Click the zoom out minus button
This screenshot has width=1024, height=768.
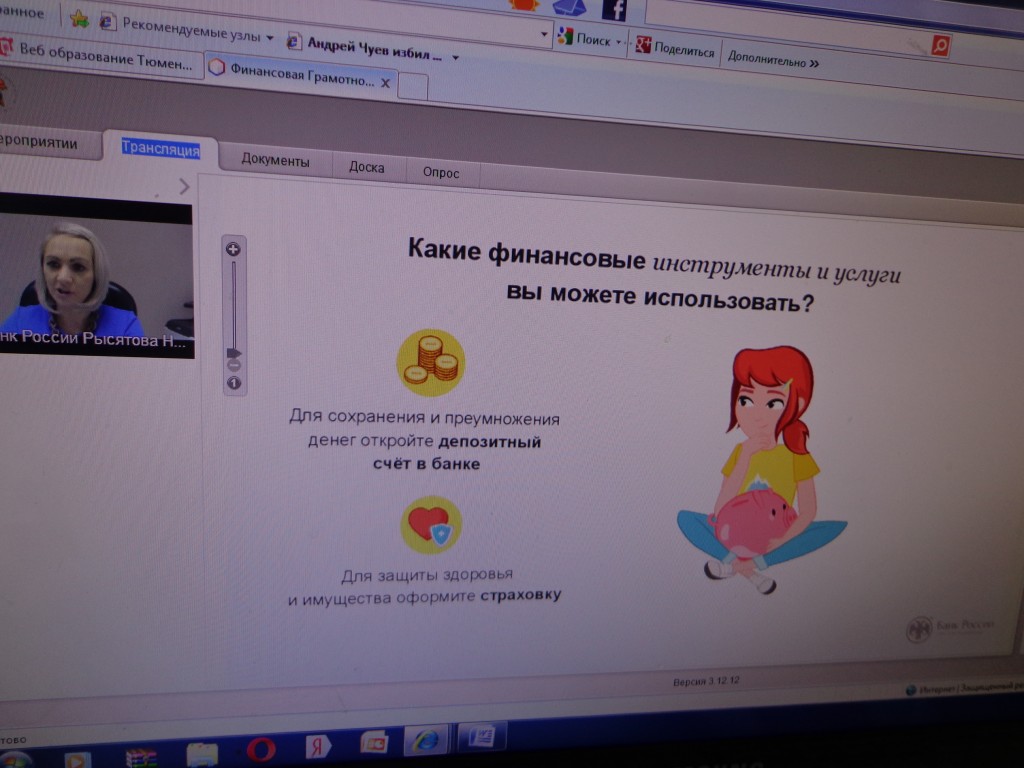[x=234, y=365]
